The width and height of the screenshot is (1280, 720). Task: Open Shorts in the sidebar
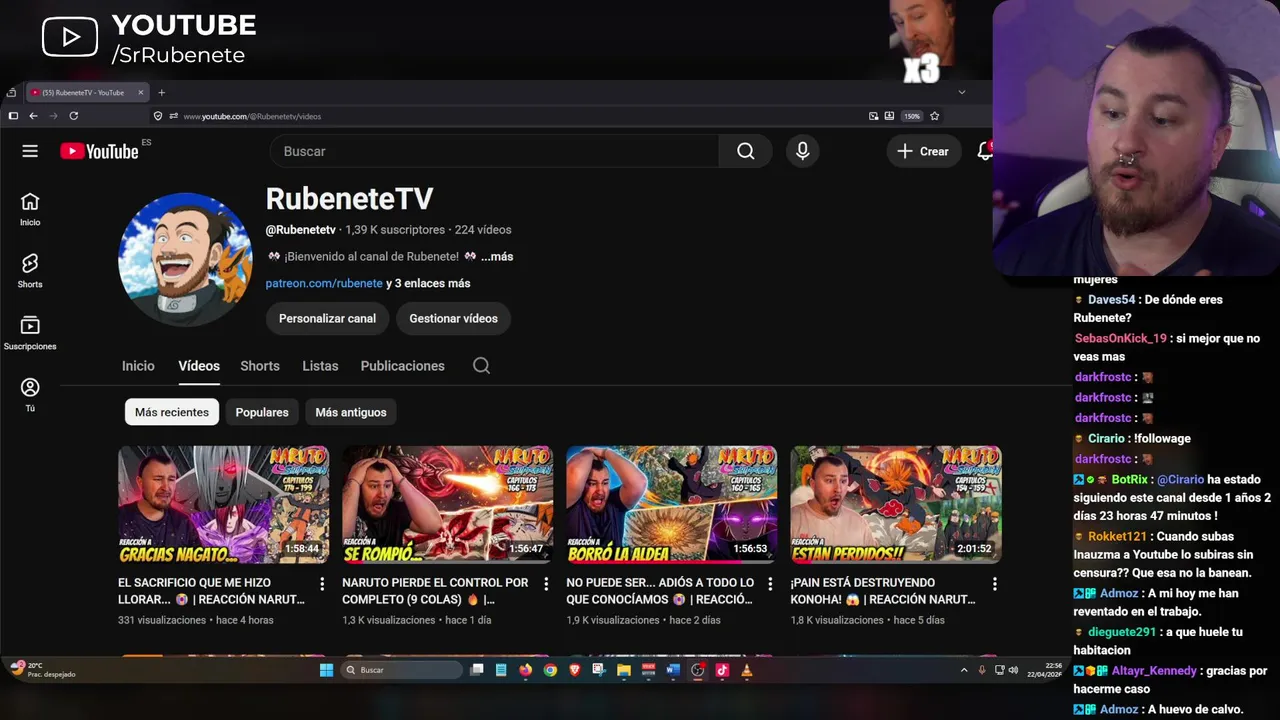click(x=30, y=271)
